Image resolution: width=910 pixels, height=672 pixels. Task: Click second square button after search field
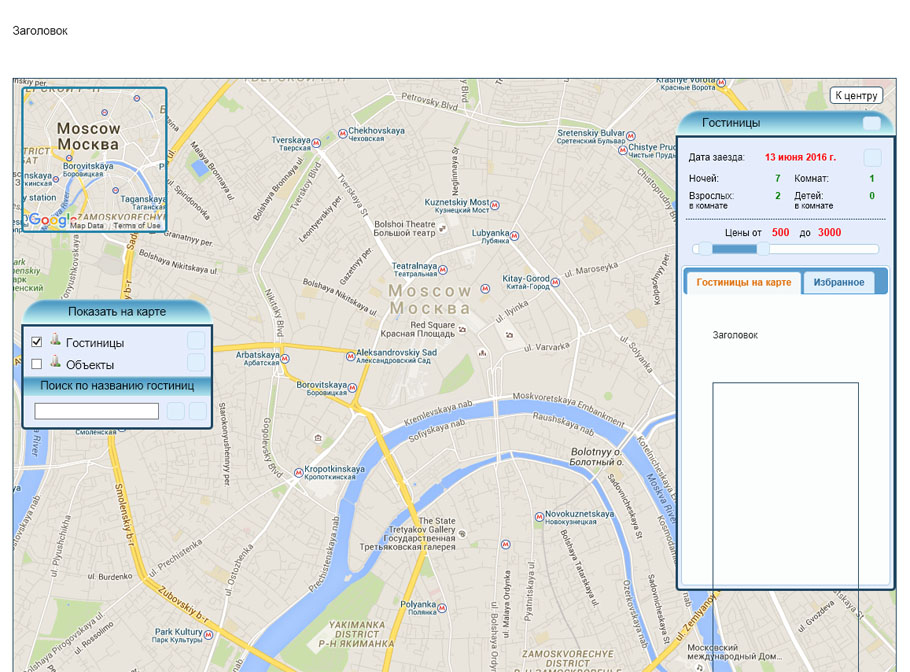click(x=198, y=411)
